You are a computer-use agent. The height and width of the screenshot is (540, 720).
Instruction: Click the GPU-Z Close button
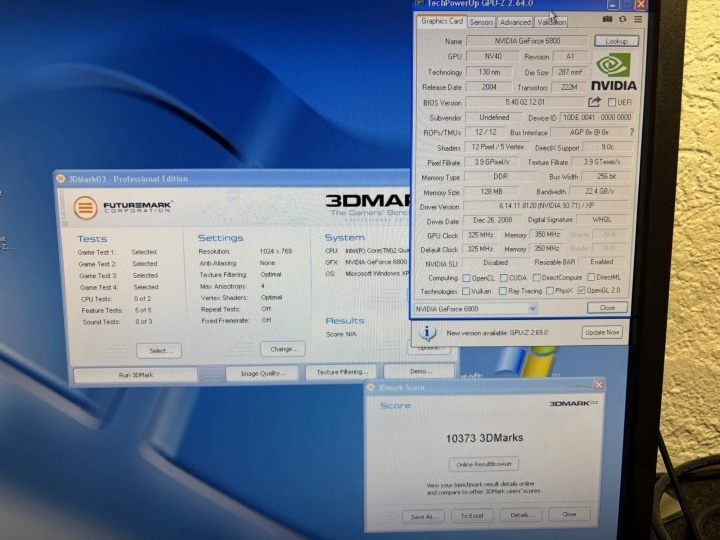pos(607,308)
